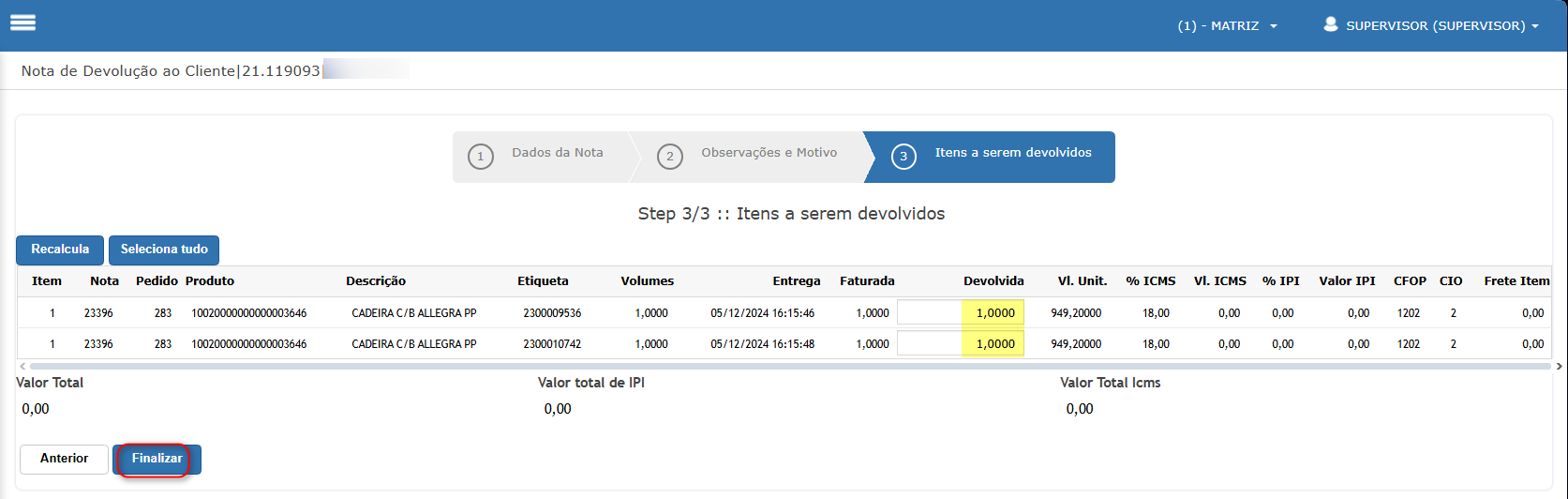Click Finalizar to complete the return
Screen dimensions: 1568x499
coord(157,459)
